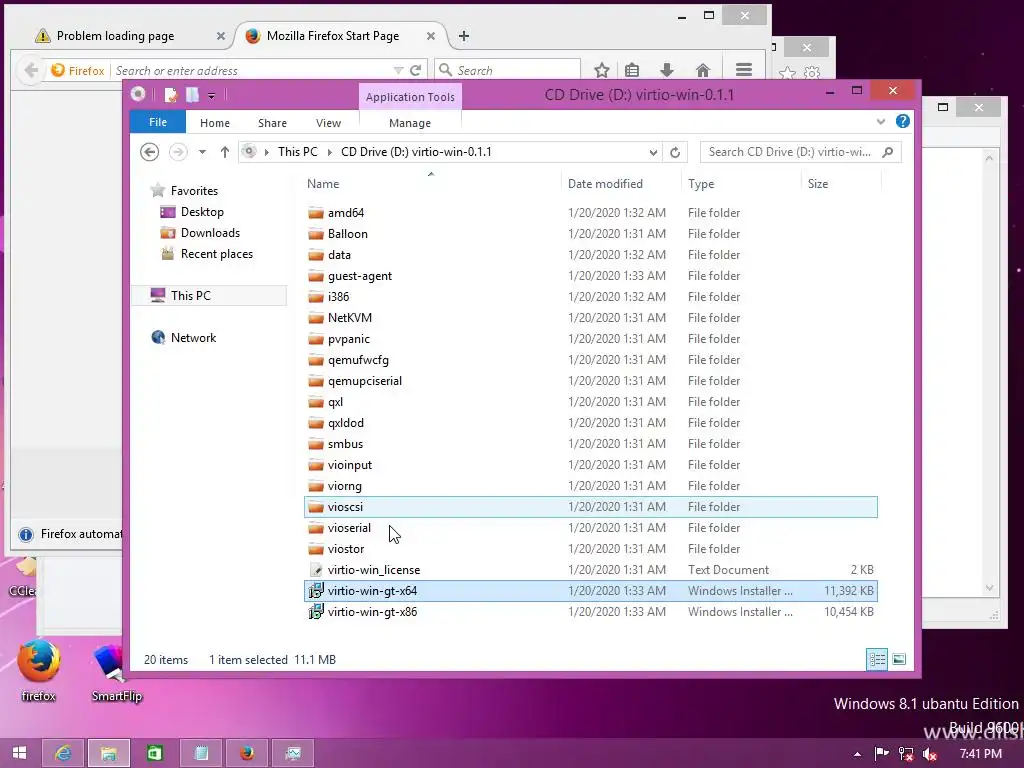Open Firefox address bar history dropdown

[x=398, y=70]
